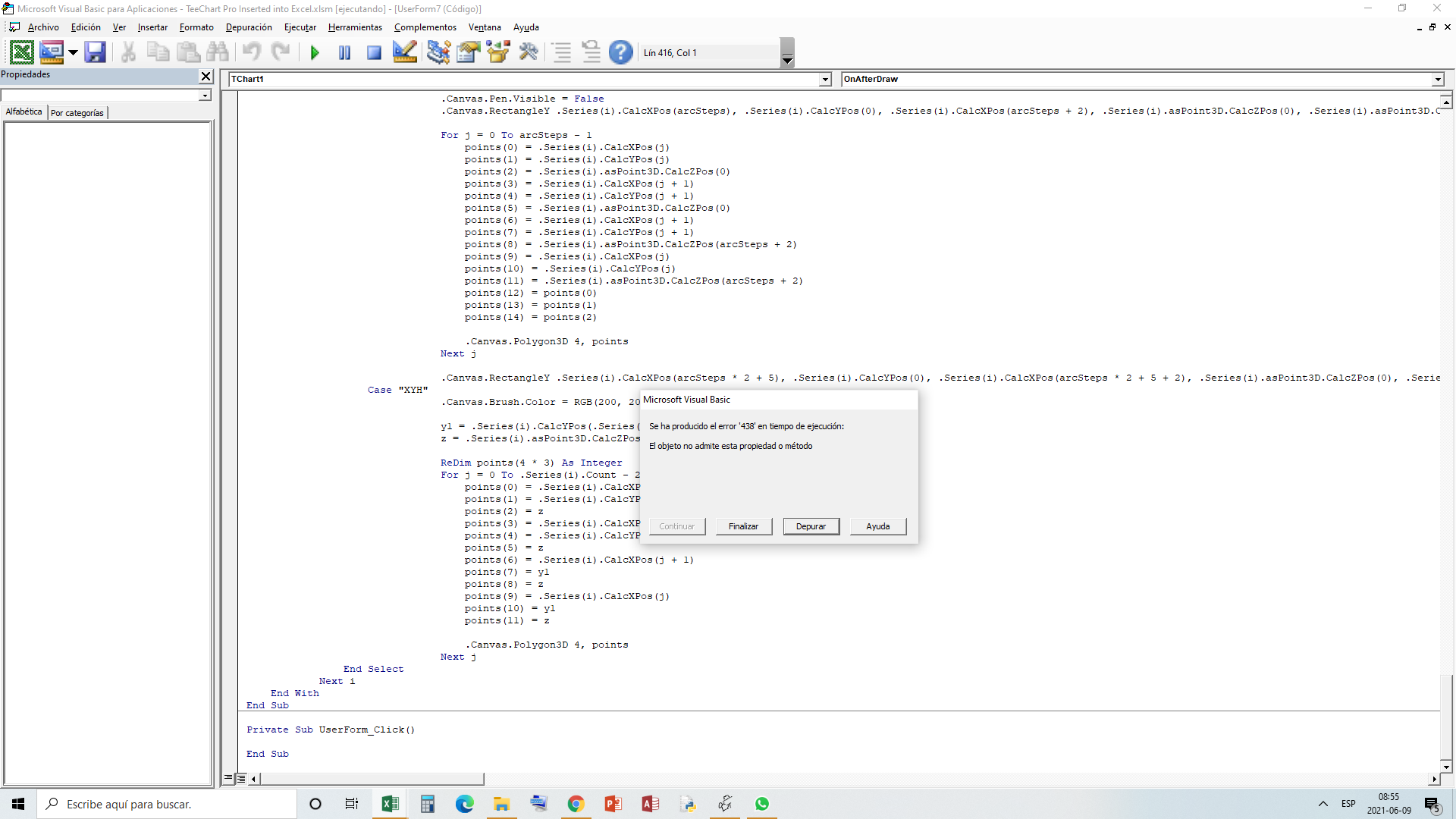Save the project with the floppy disk icon

click(96, 52)
